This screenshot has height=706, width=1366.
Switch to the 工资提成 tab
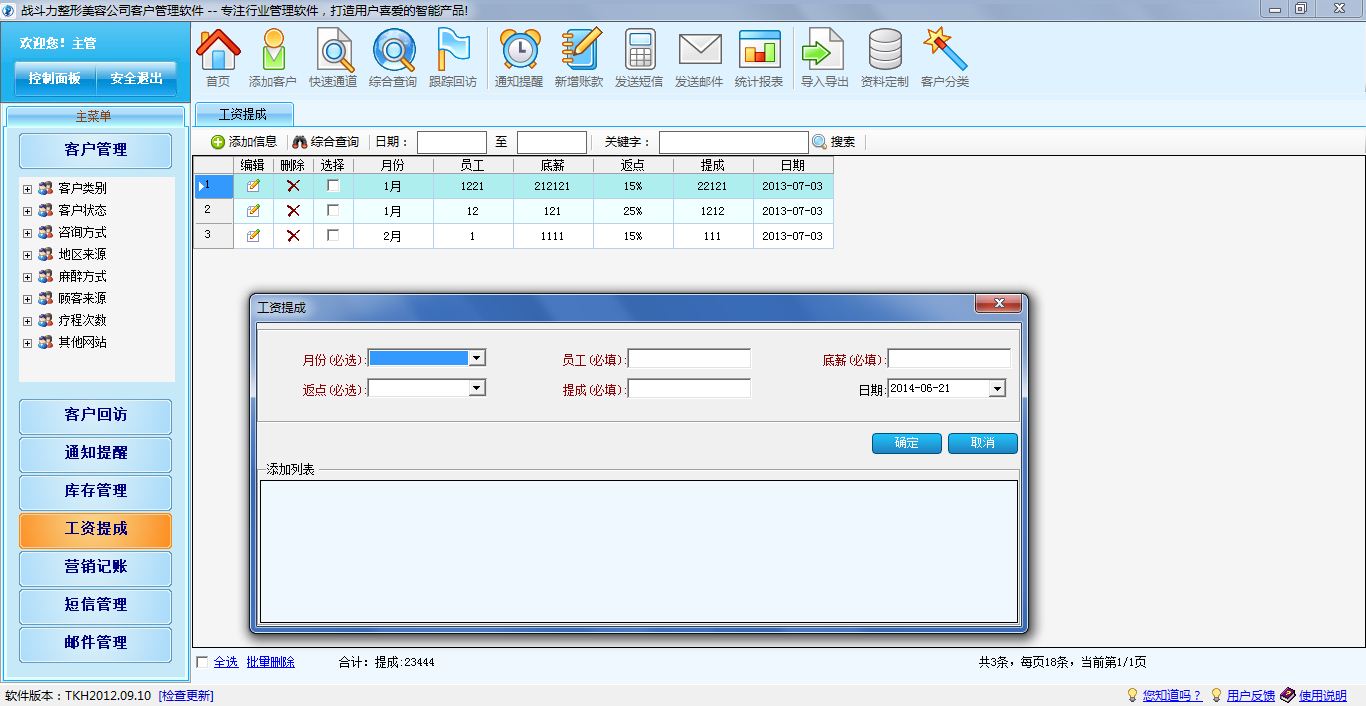click(x=243, y=114)
